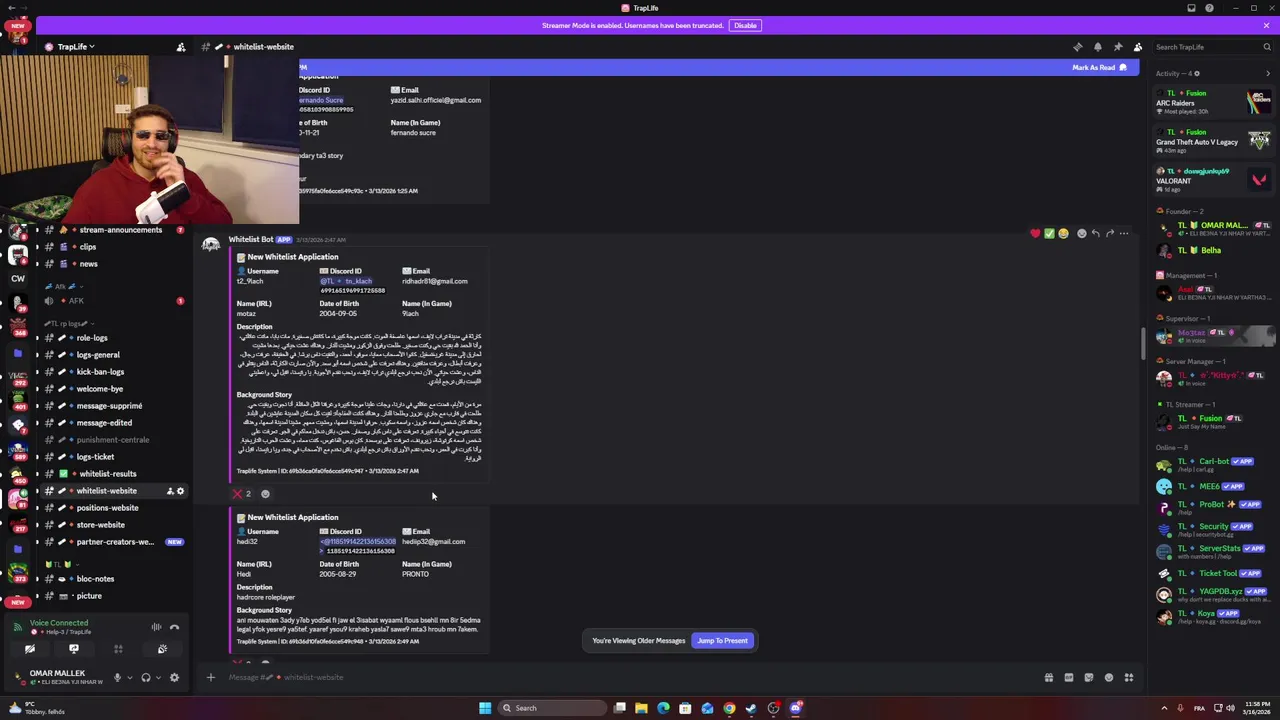Add heart reaction on hovered message

1035,233
